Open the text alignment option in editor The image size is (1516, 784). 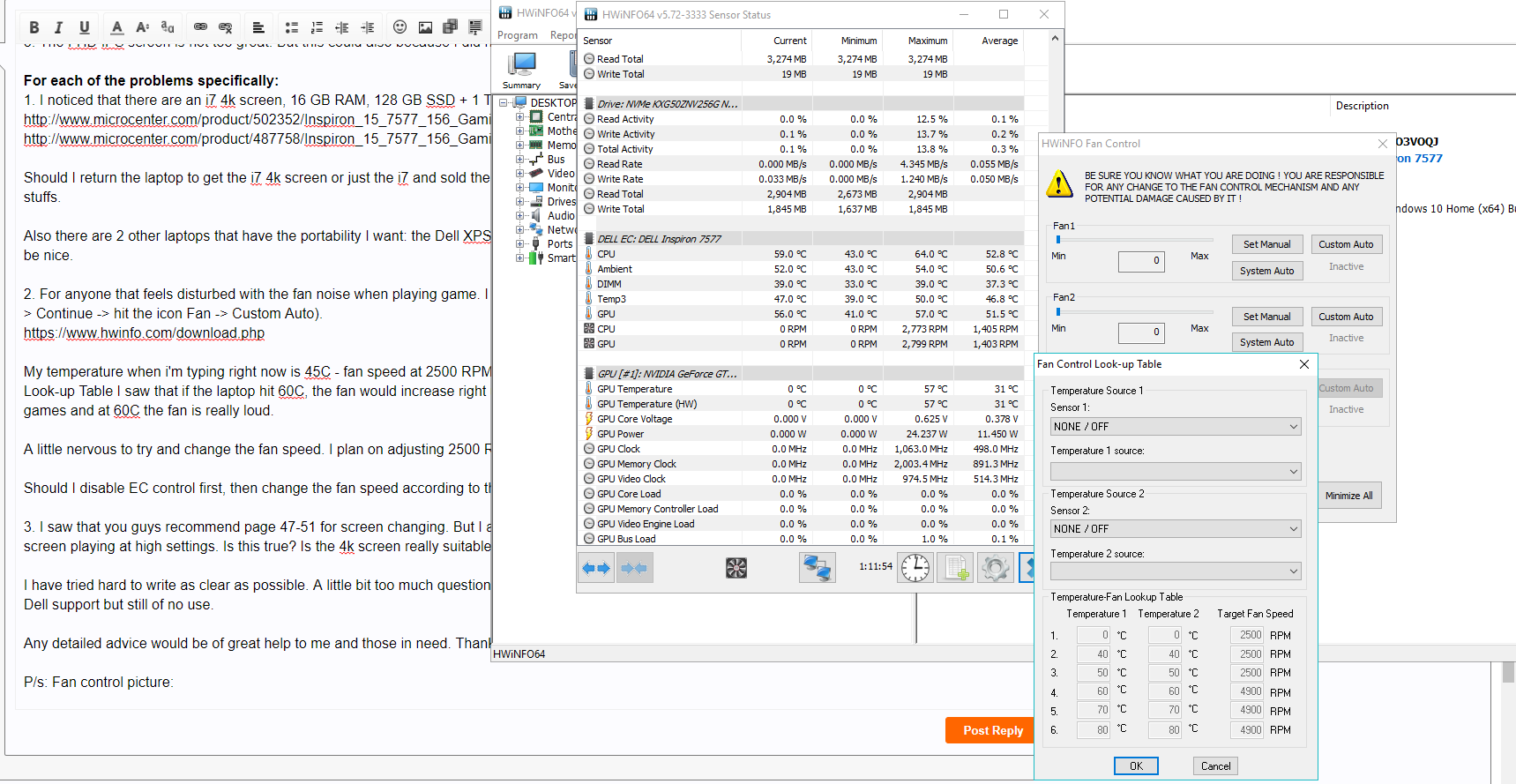[258, 27]
